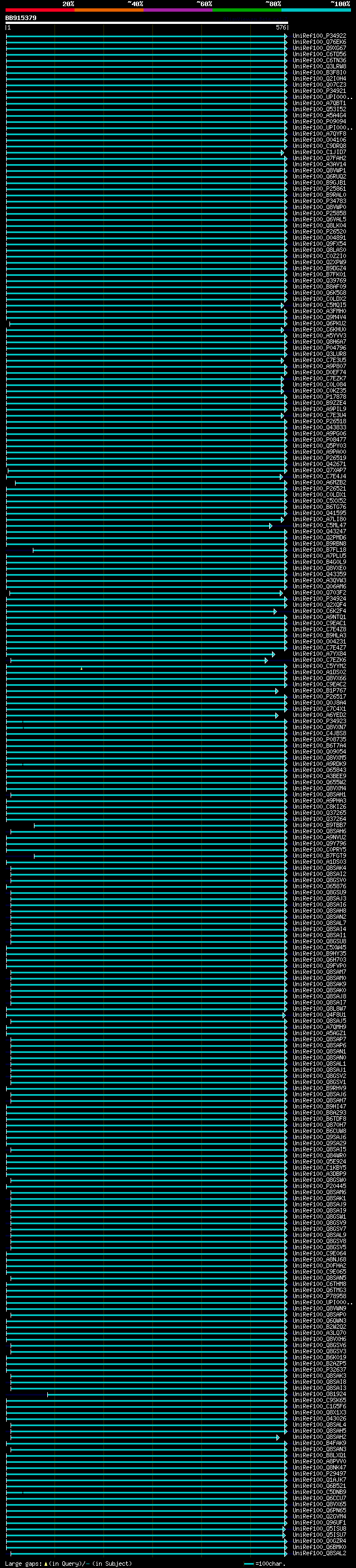Image resolution: width=356 pixels, height=1568 pixels.
Task: Open hit UniRef100_Q76EK6
Action: pyautogui.click(x=319, y=42)
